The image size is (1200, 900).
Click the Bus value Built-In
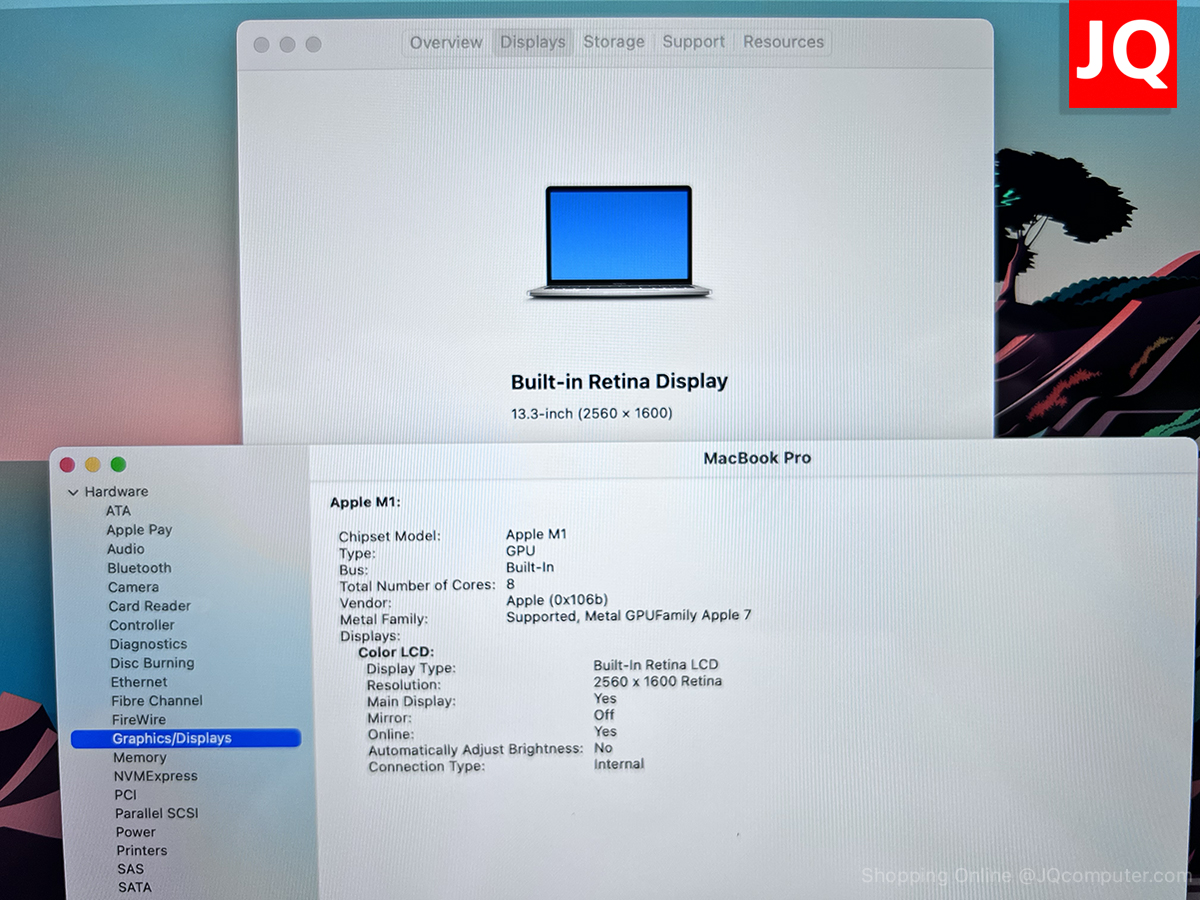tap(530, 567)
